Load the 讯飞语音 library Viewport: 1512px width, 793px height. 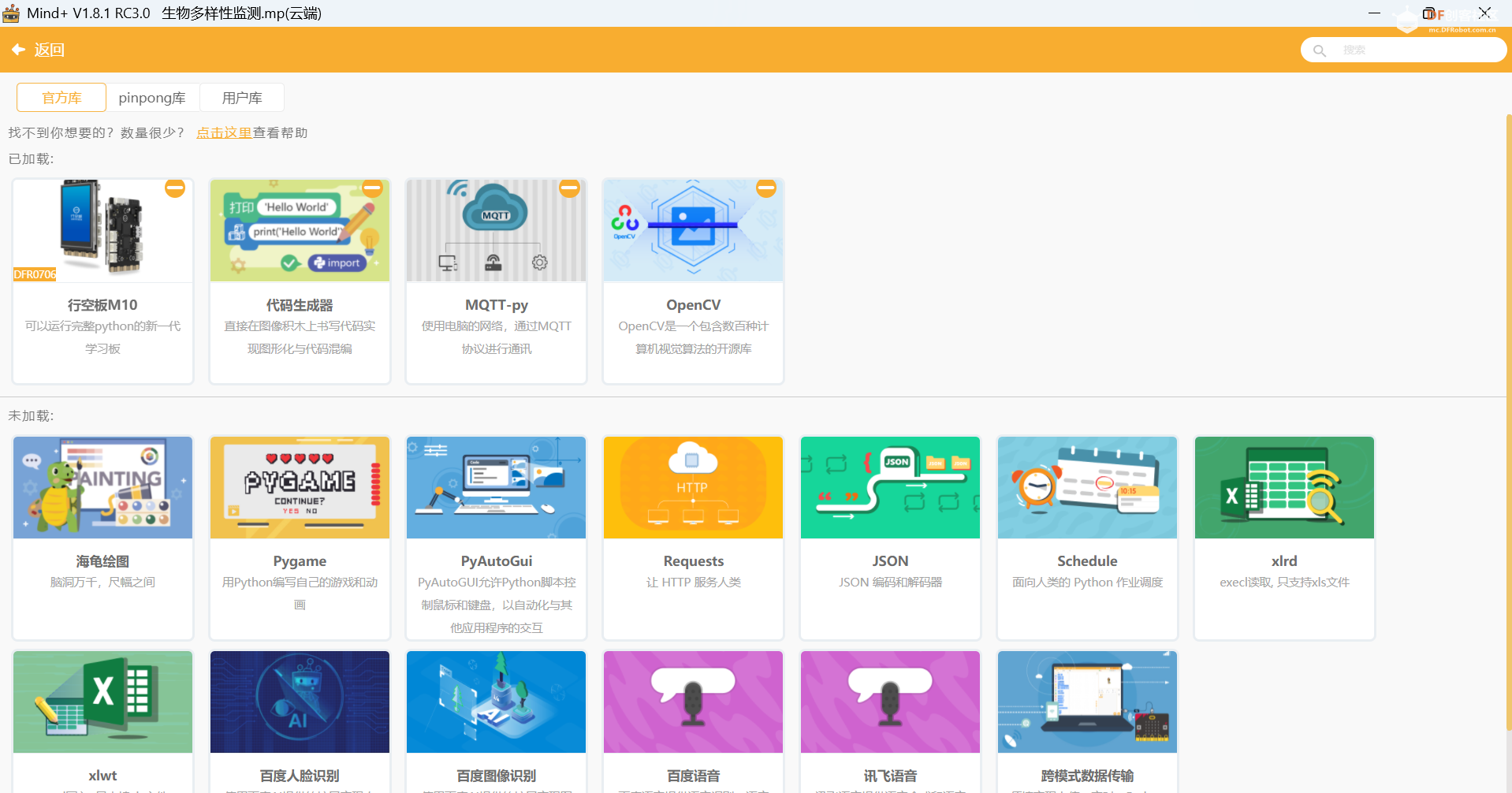pyautogui.click(x=890, y=721)
